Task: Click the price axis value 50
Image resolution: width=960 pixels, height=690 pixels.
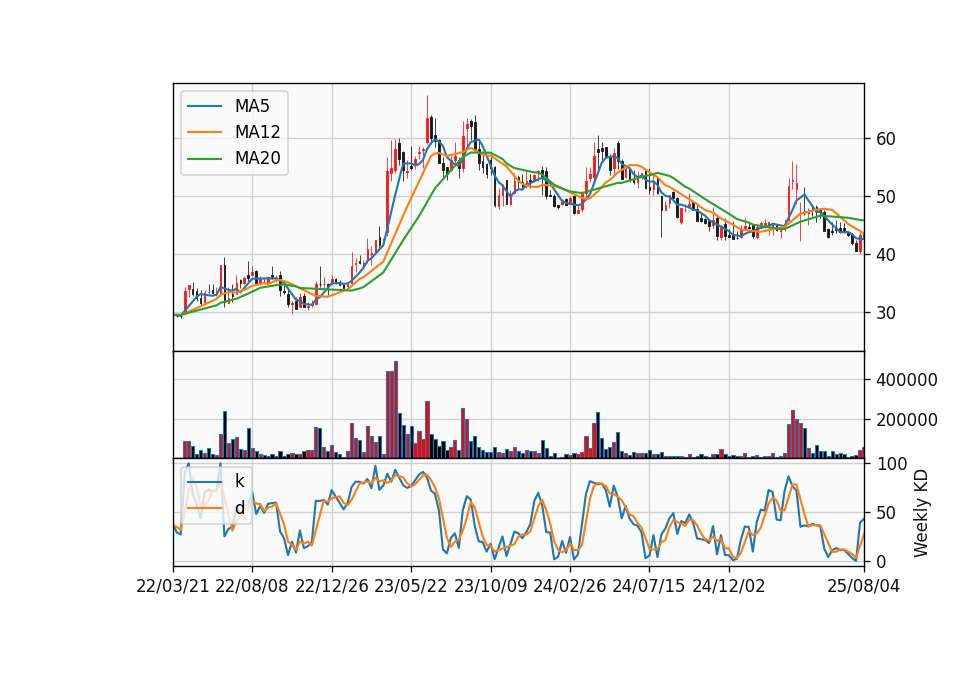Action: (886, 197)
